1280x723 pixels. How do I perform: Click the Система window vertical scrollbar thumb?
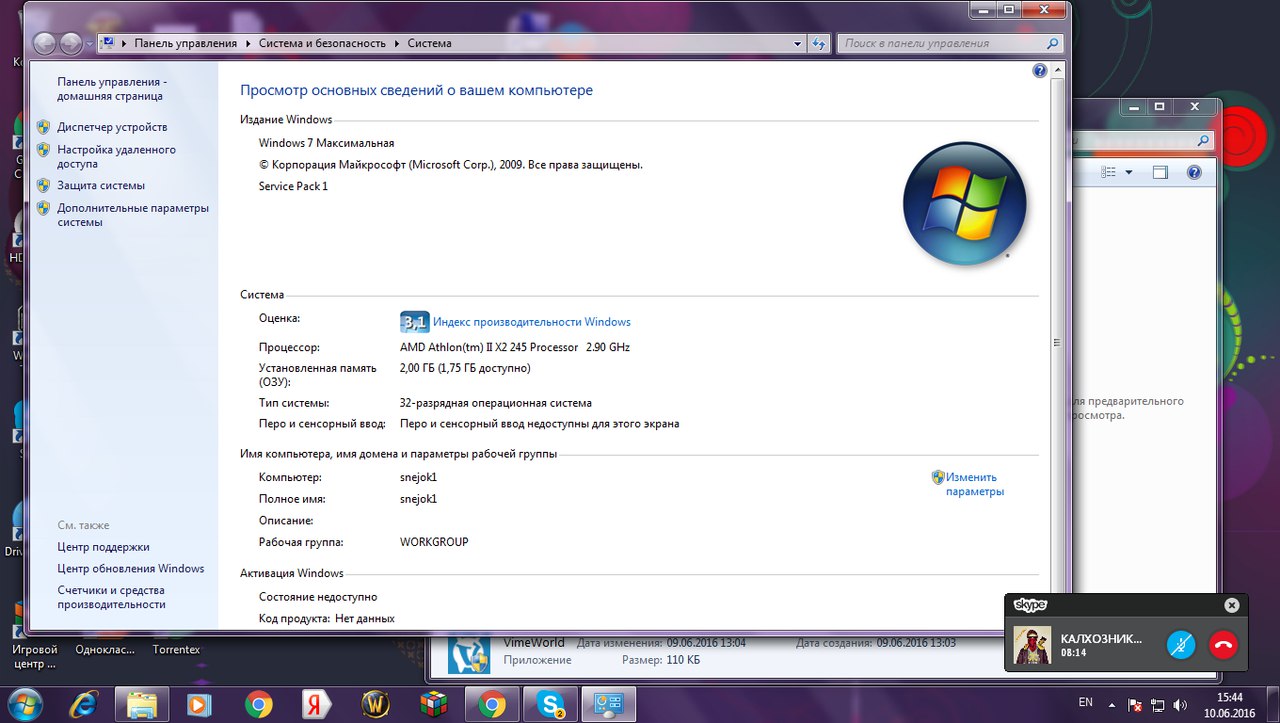(1057, 340)
